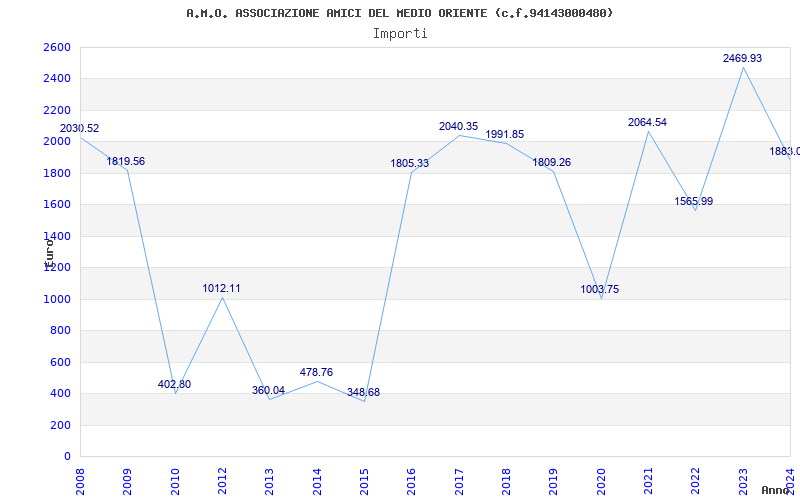
Task: Click the y-axis value 2000
Action: pyautogui.click(x=57, y=142)
